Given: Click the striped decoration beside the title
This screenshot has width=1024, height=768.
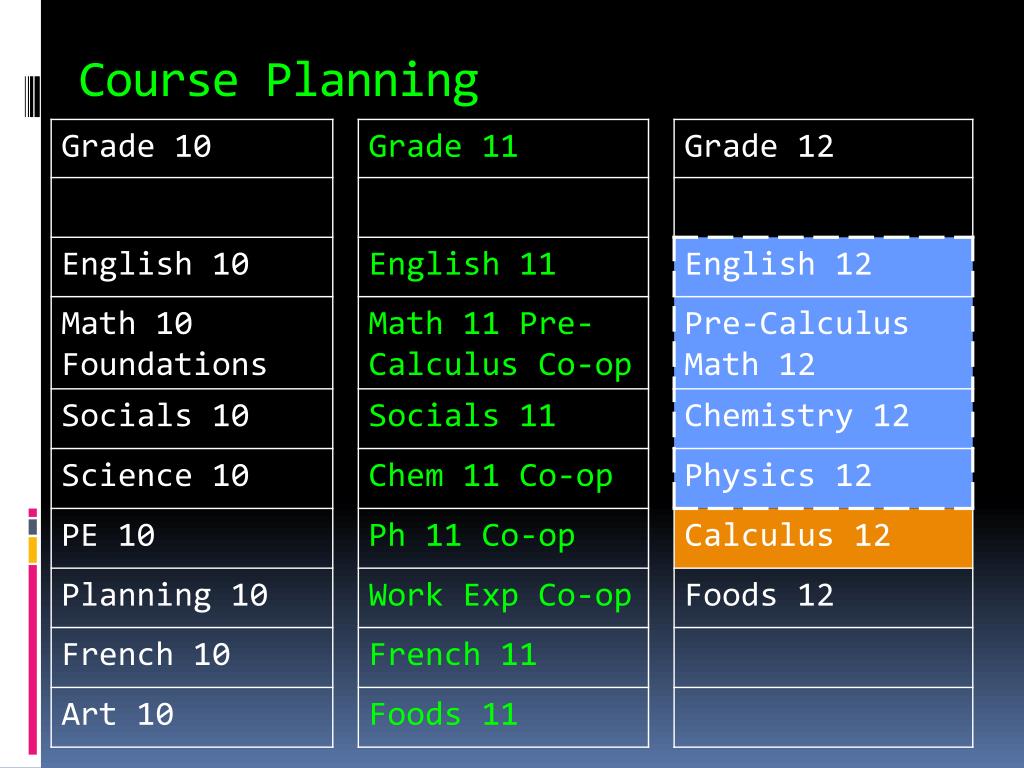Looking at the screenshot, I should coord(32,97).
